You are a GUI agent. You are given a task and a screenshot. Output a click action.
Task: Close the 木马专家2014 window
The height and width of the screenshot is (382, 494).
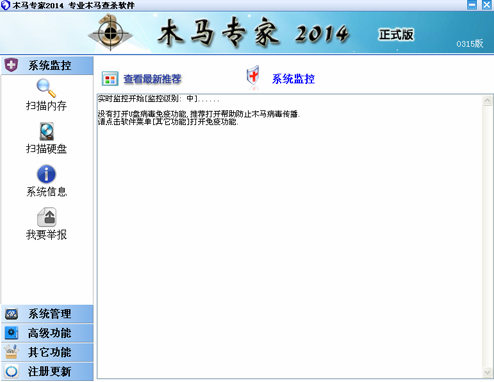(487, 5)
